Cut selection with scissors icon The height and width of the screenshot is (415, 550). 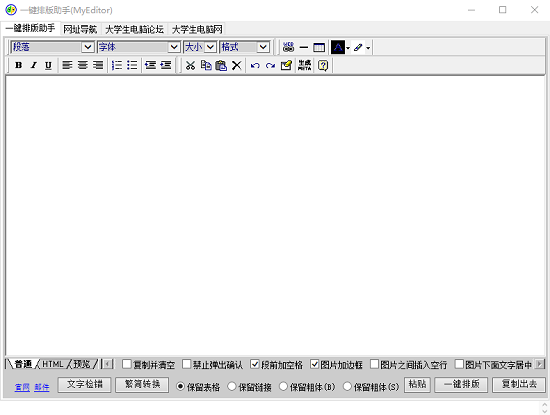[x=190, y=65]
